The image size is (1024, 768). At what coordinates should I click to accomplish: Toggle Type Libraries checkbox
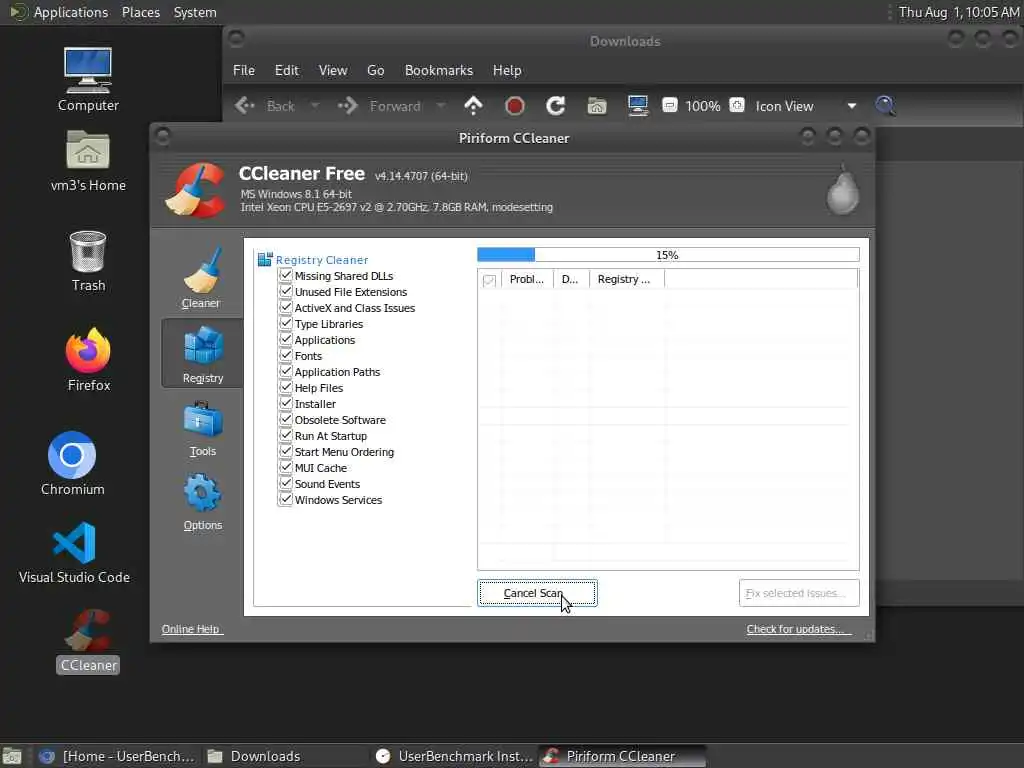point(285,323)
